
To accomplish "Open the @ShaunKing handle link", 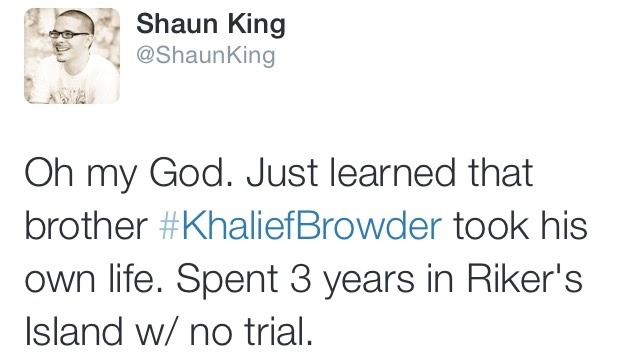I will coord(206,56).
